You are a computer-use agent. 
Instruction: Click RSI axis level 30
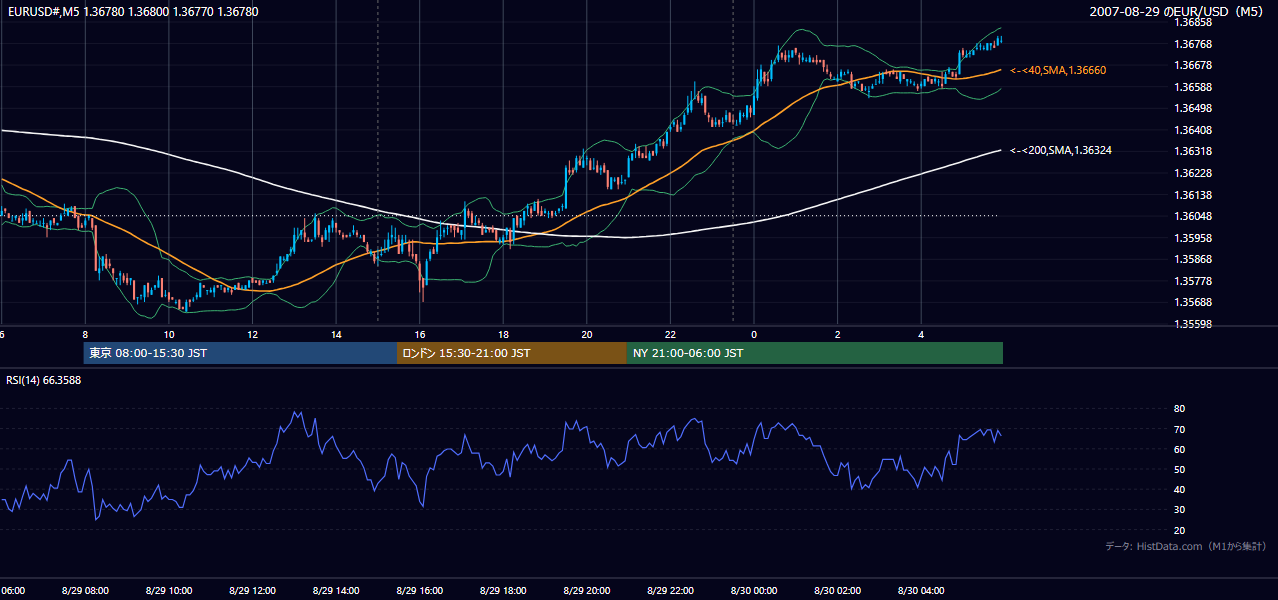click(x=1179, y=509)
